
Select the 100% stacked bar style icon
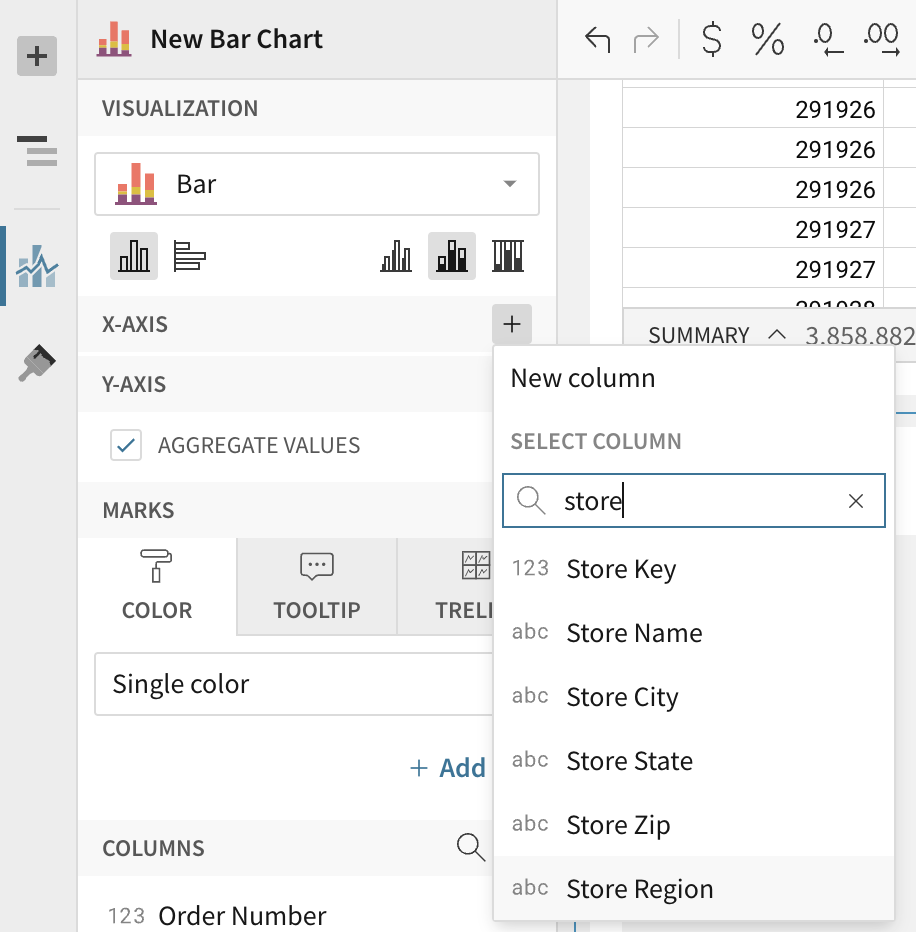508,256
